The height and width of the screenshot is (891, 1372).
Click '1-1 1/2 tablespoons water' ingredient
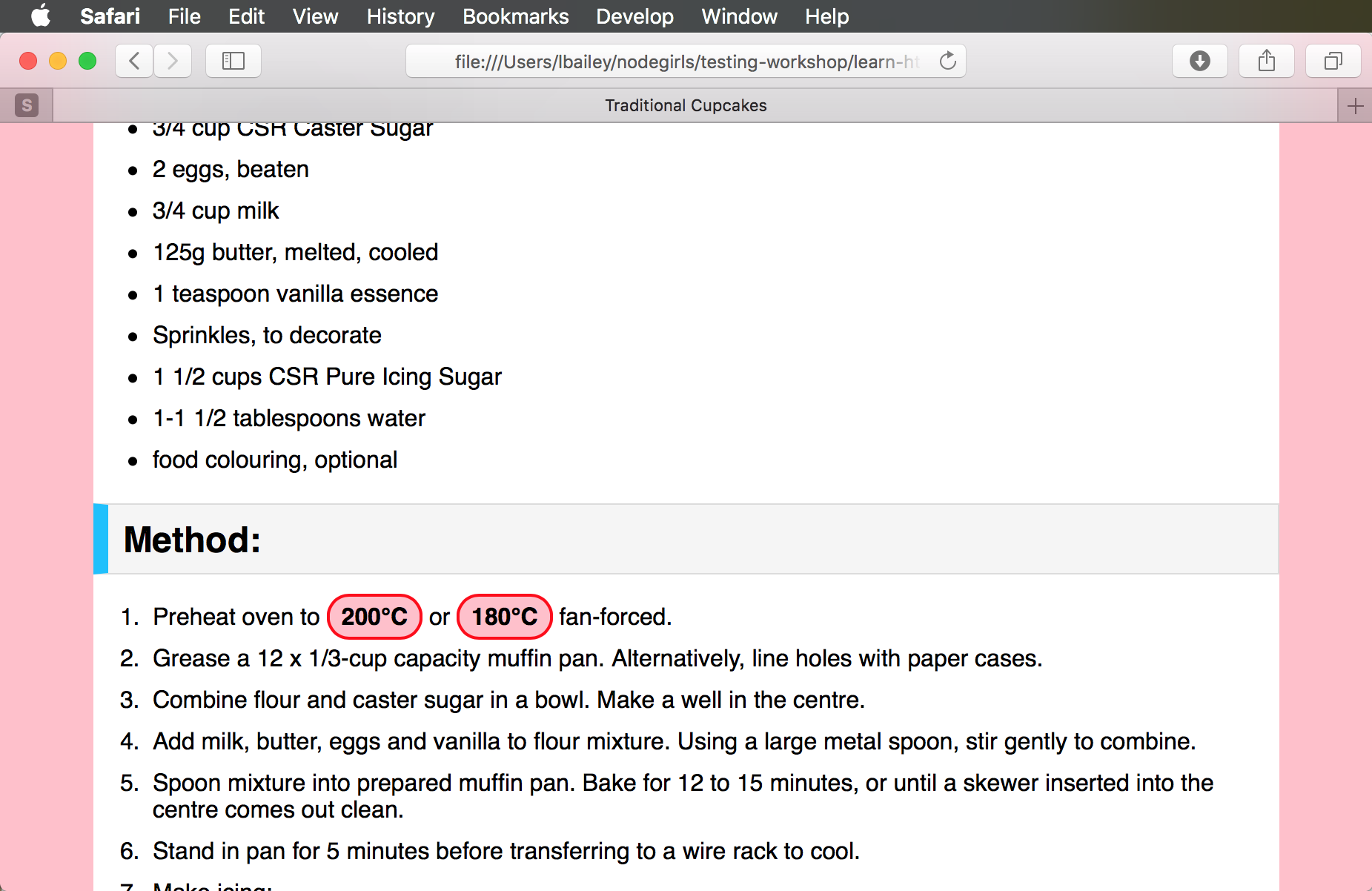tap(289, 419)
